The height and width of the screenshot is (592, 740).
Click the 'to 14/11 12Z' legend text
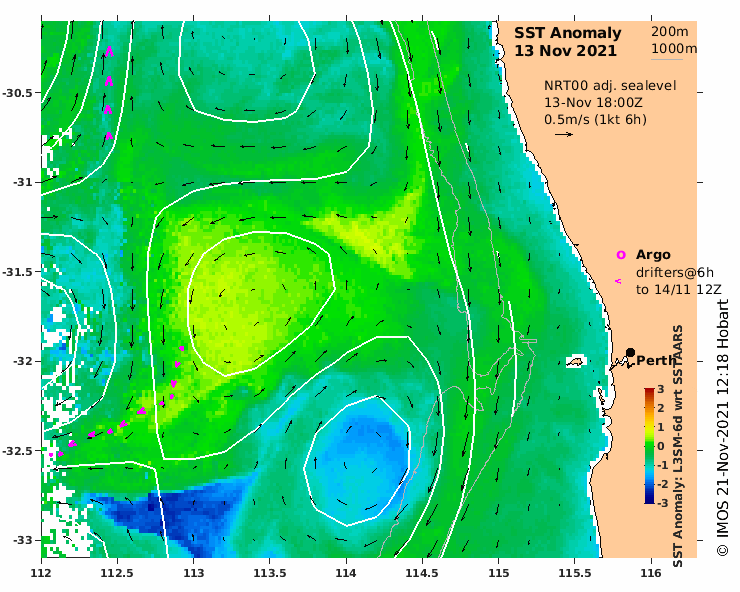click(679, 290)
